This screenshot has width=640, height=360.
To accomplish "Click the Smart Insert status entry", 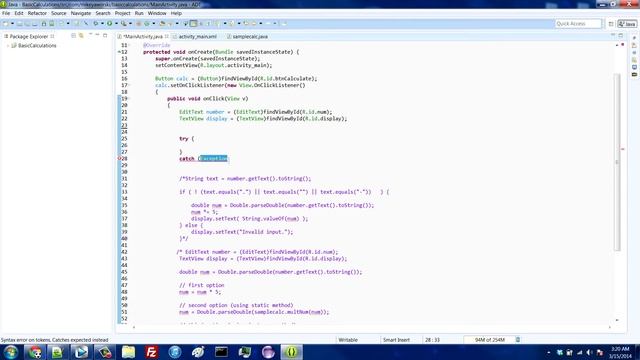I will (396, 340).
